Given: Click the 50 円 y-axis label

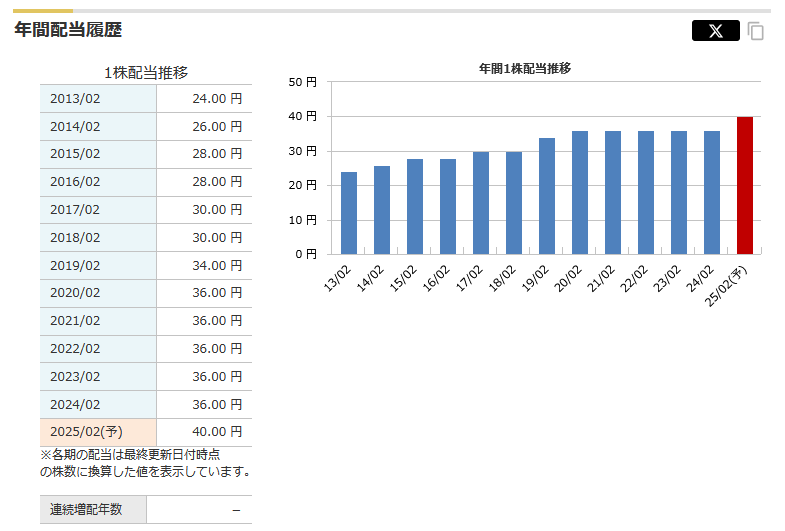Looking at the screenshot, I should pos(301,82).
